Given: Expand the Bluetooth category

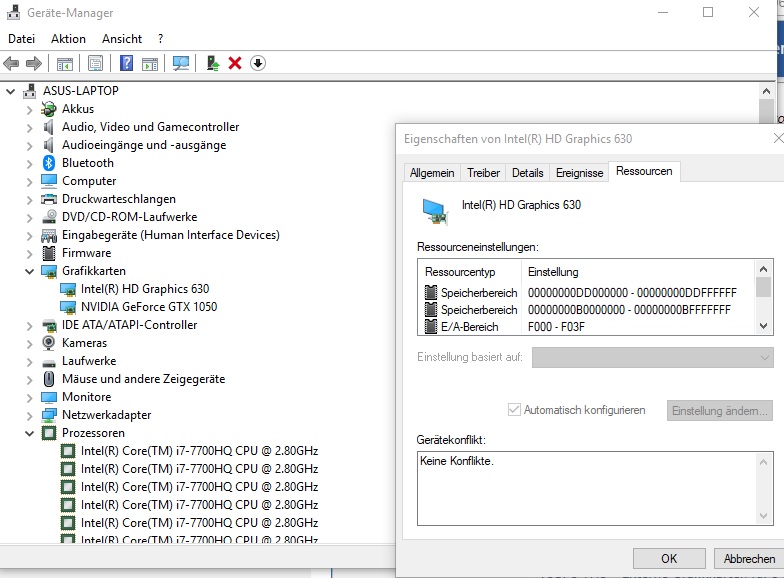Looking at the screenshot, I should coord(30,164).
